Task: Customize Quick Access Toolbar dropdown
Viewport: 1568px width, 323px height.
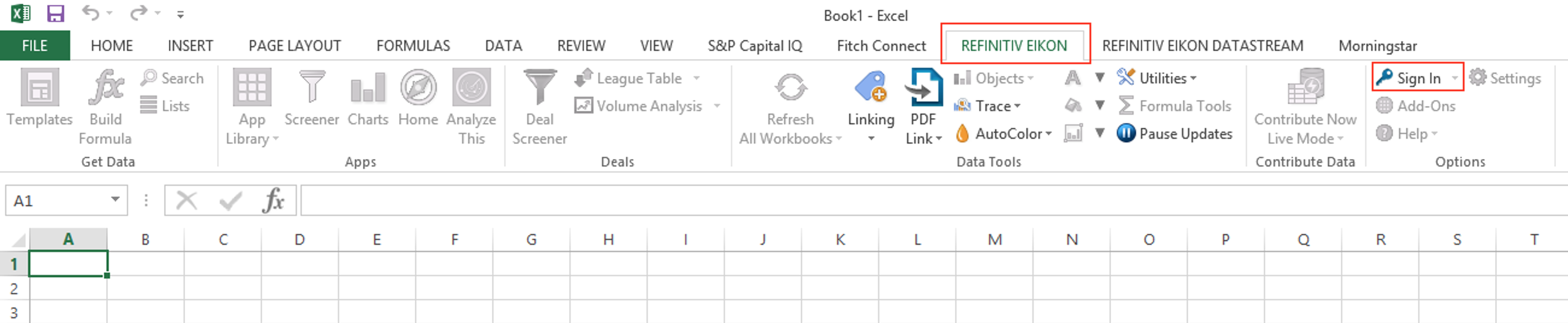Action: tap(180, 14)
